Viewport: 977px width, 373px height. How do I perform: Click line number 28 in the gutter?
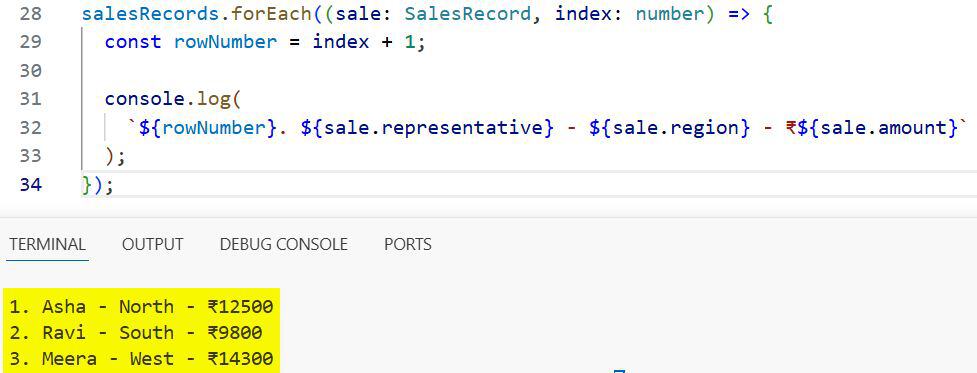coord(31,14)
